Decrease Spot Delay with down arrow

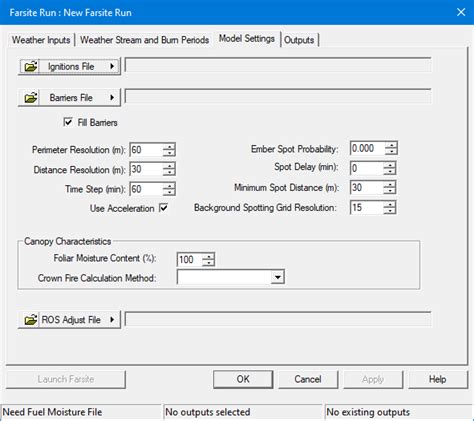click(x=389, y=171)
